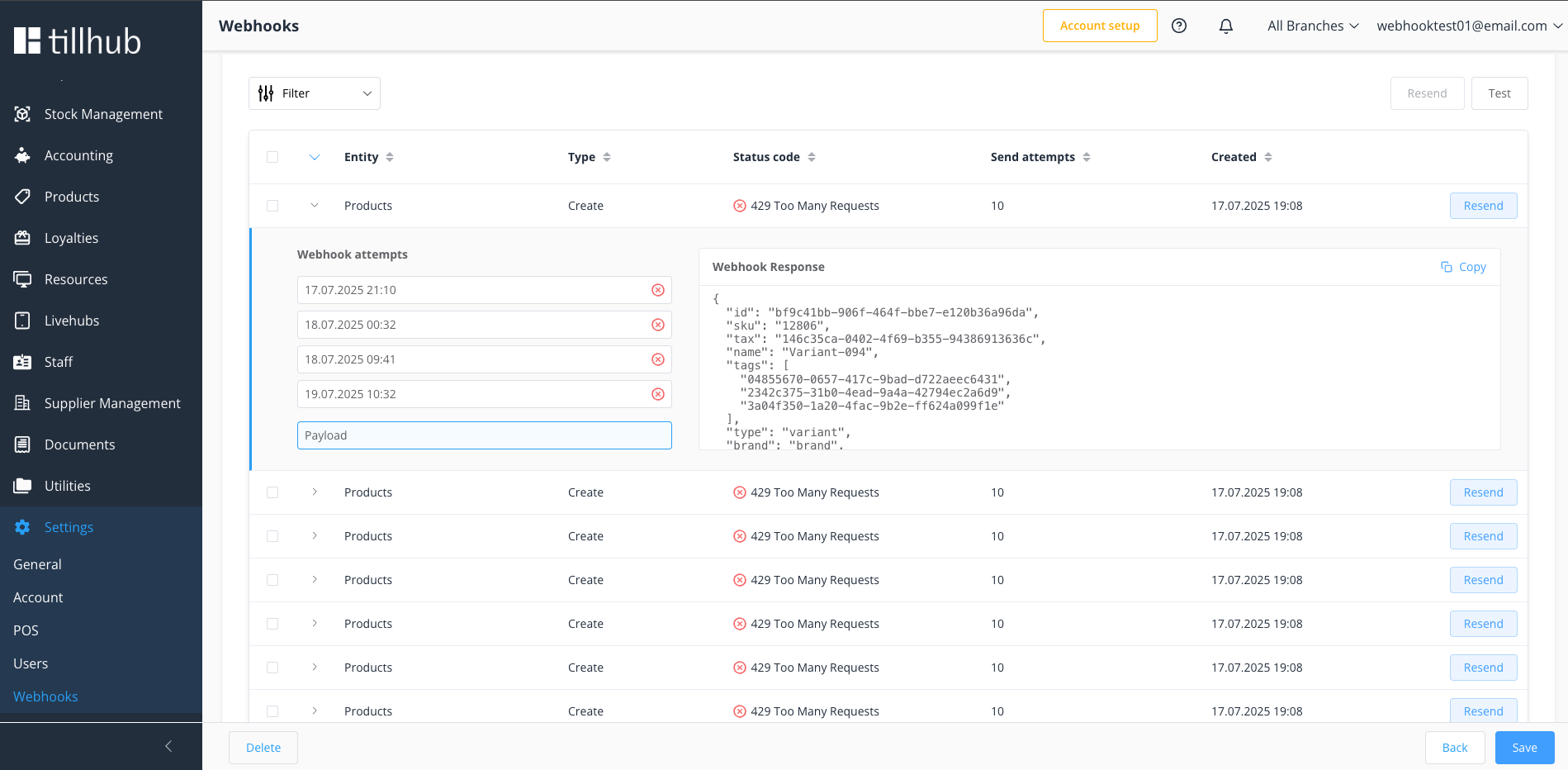
Task: Click the Settings gear icon
Action: coord(23,527)
